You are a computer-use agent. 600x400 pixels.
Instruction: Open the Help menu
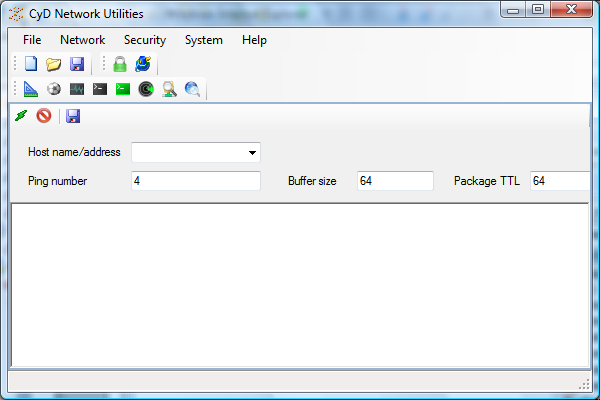[x=254, y=40]
